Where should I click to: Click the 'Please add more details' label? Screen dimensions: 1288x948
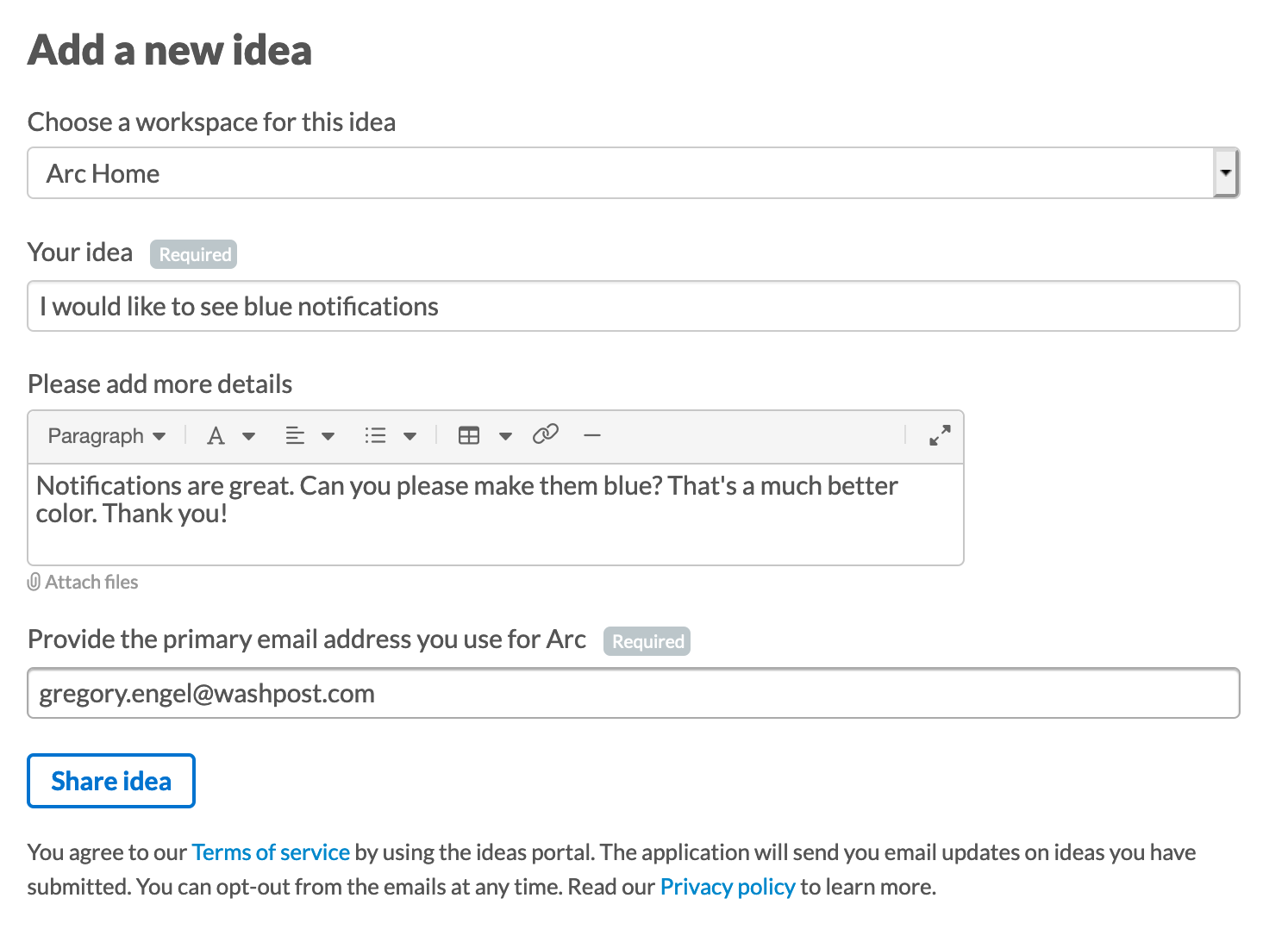(x=160, y=384)
